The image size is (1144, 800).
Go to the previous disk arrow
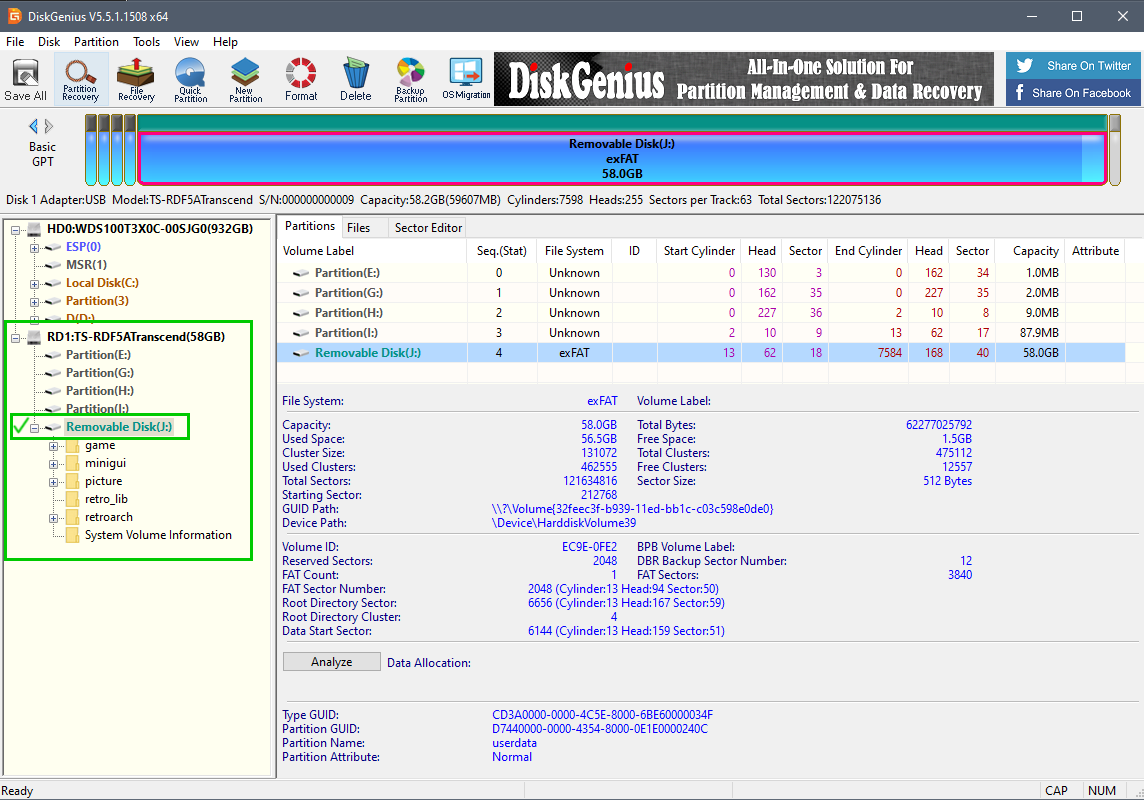coord(33,126)
